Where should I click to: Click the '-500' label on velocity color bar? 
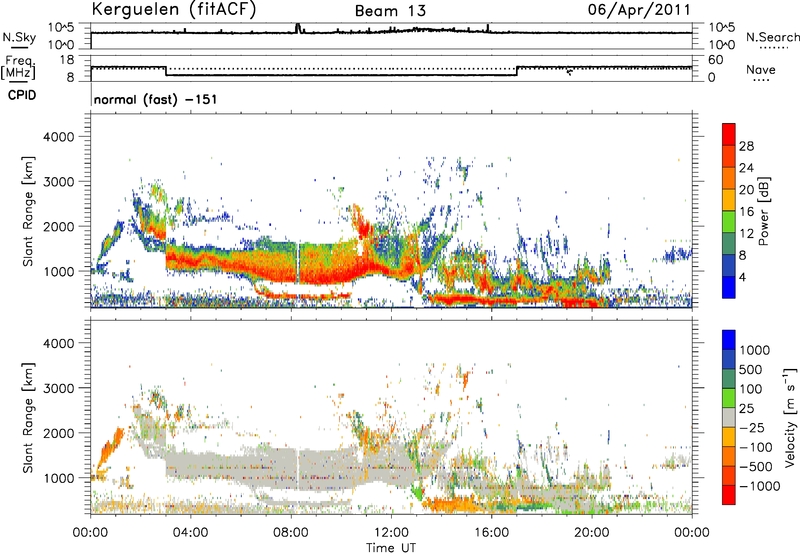point(755,466)
